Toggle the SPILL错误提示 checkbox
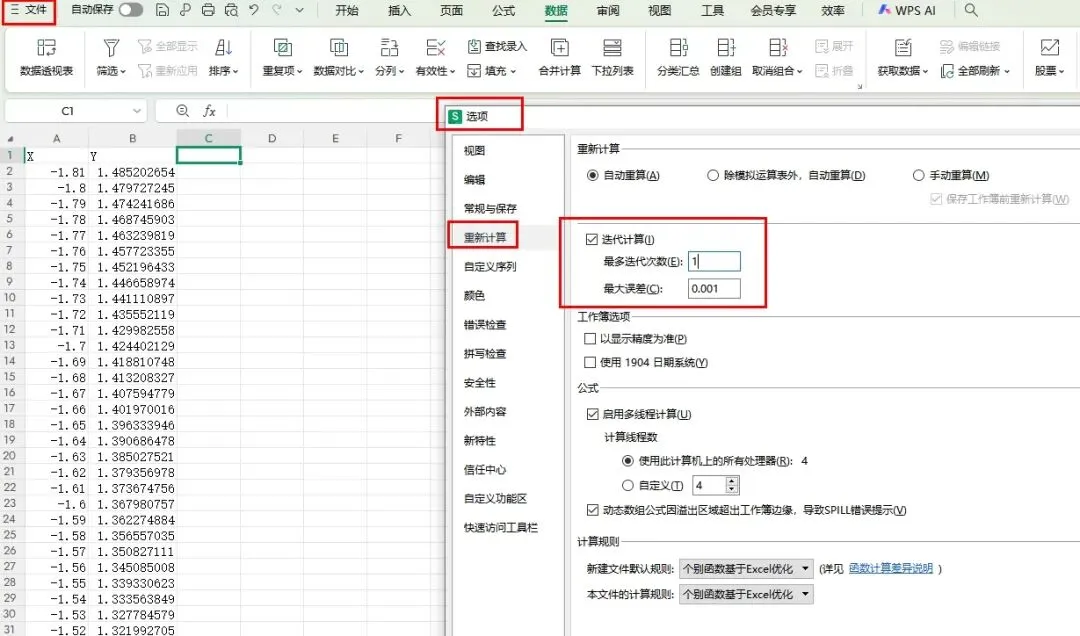The height and width of the screenshot is (636, 1080). point(592,510)
